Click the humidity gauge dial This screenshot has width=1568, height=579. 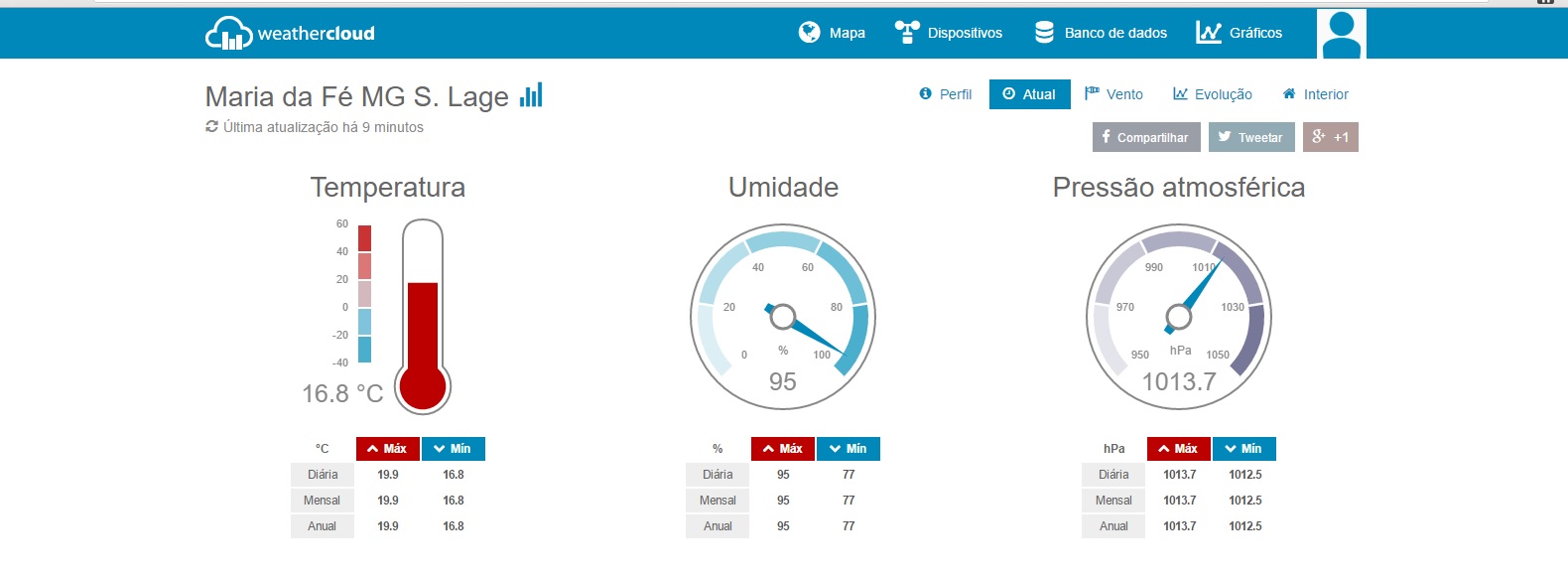pyautogui.click(x=783, y=317)
